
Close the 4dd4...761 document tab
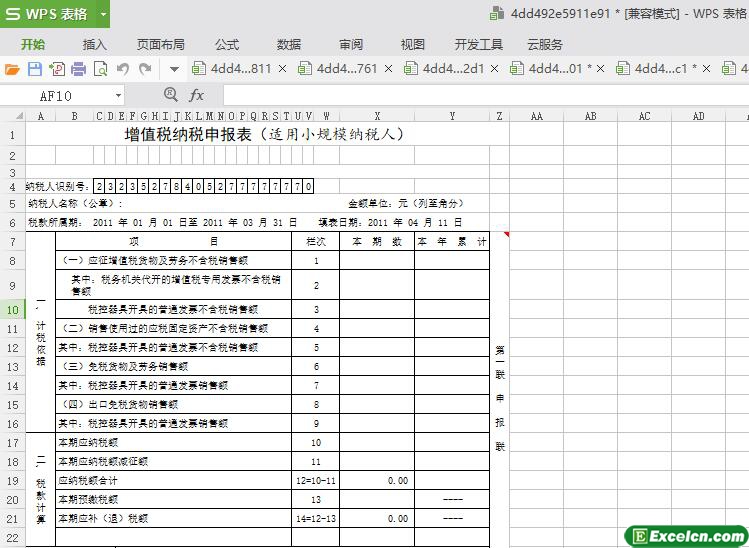(x=388, y=69)
